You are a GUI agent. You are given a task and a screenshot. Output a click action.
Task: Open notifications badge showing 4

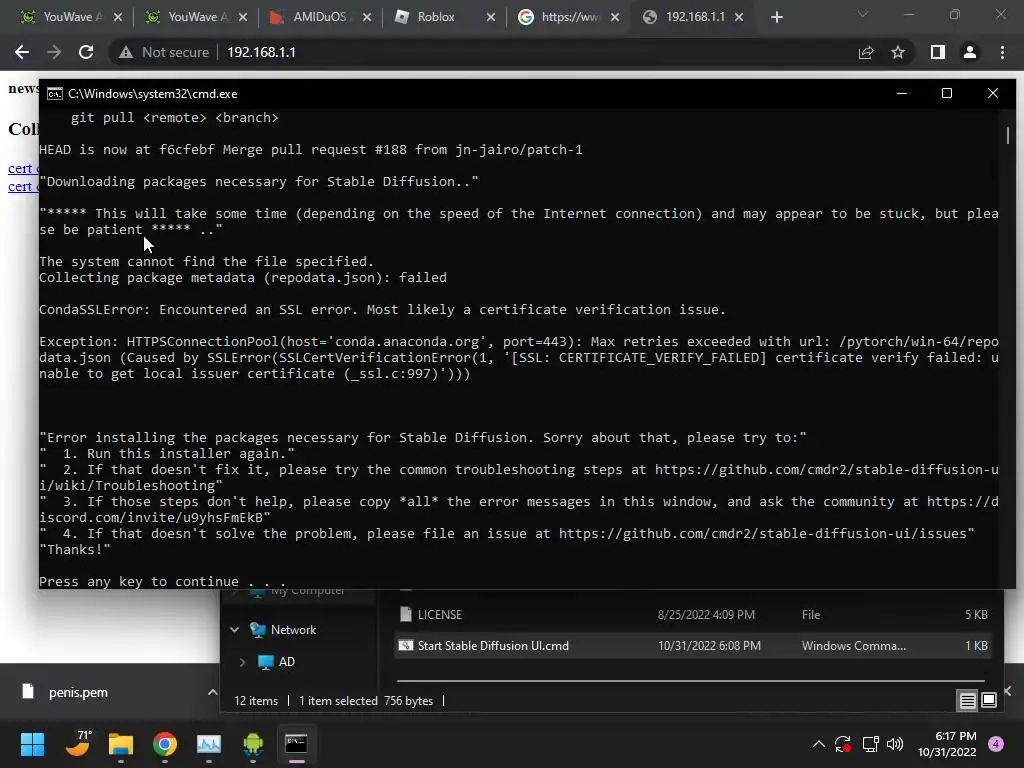tap(996, 744)
